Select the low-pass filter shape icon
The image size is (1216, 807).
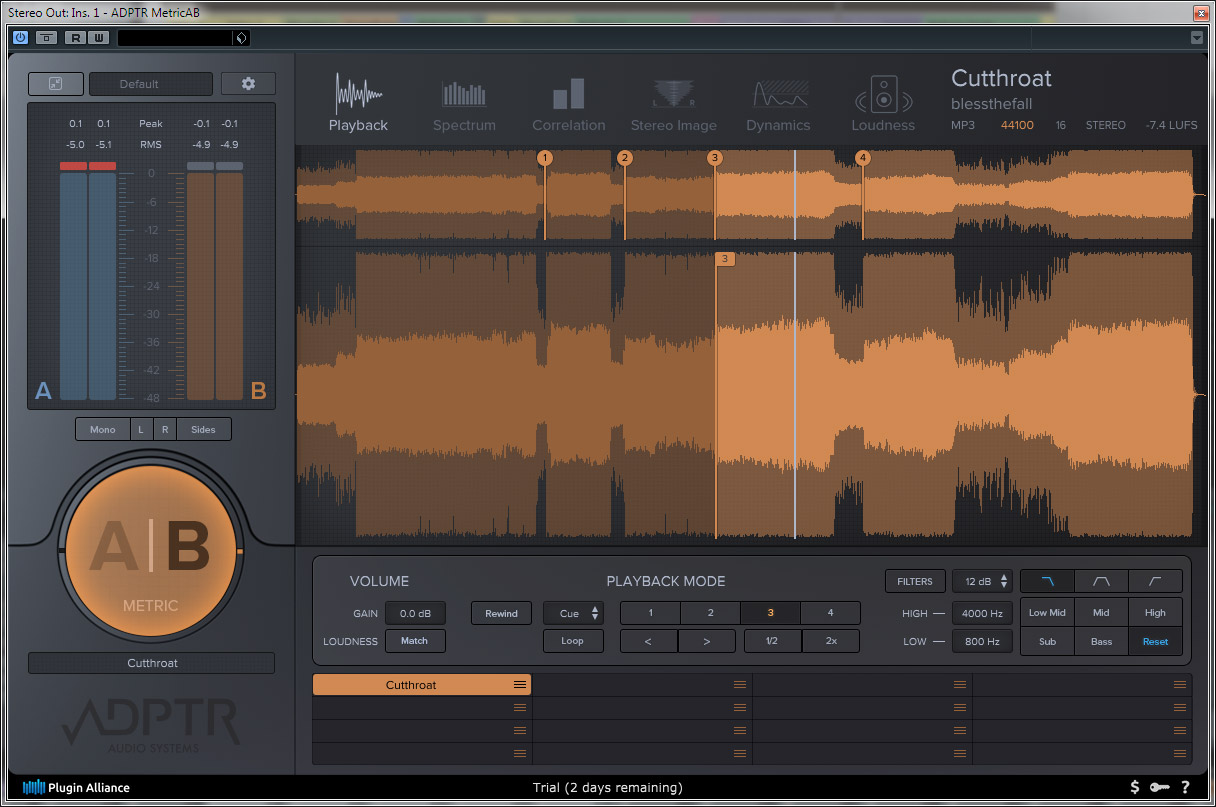pos(1047,581)
